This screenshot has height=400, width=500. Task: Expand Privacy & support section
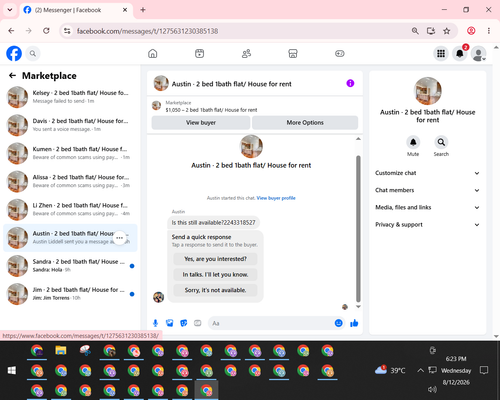[x=428, y=225]
